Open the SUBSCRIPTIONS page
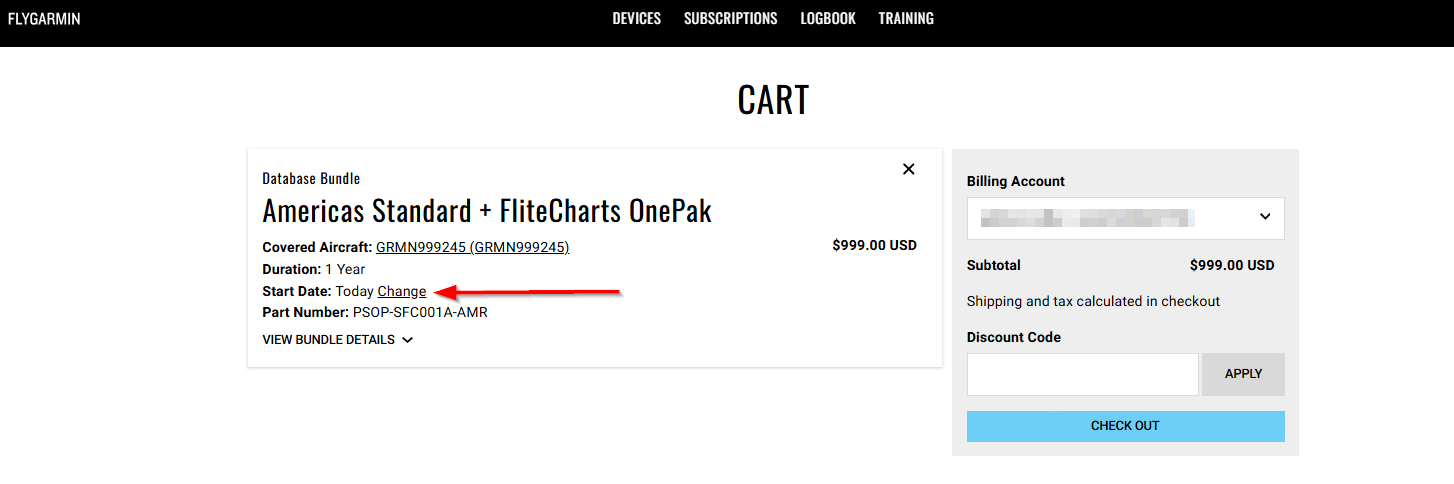Image resolution: width=1454 pixels, height=484 pixels. [x=730, y=19]
